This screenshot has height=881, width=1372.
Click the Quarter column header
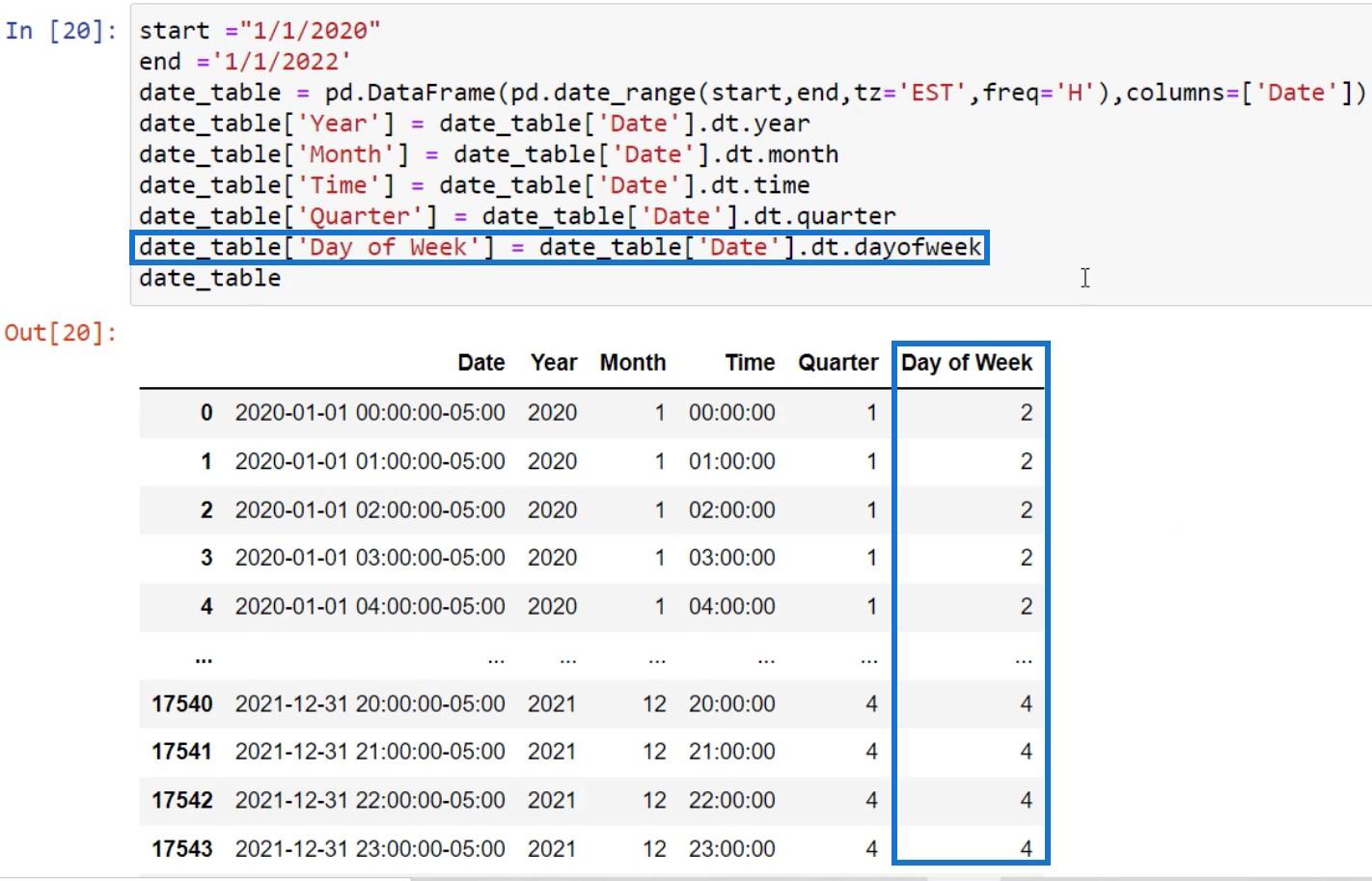tap(838, 363)
